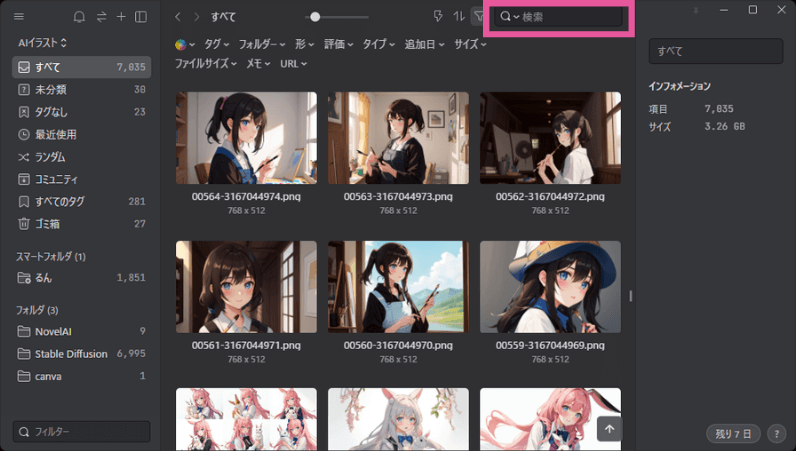
Task: Open the サイズ filter dropdown
Action: [x=470, y=45]
